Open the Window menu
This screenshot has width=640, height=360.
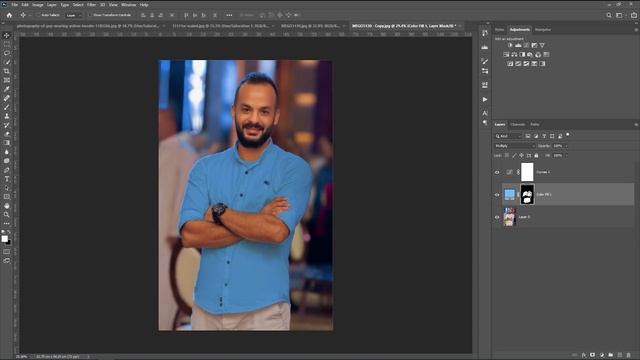129,5
